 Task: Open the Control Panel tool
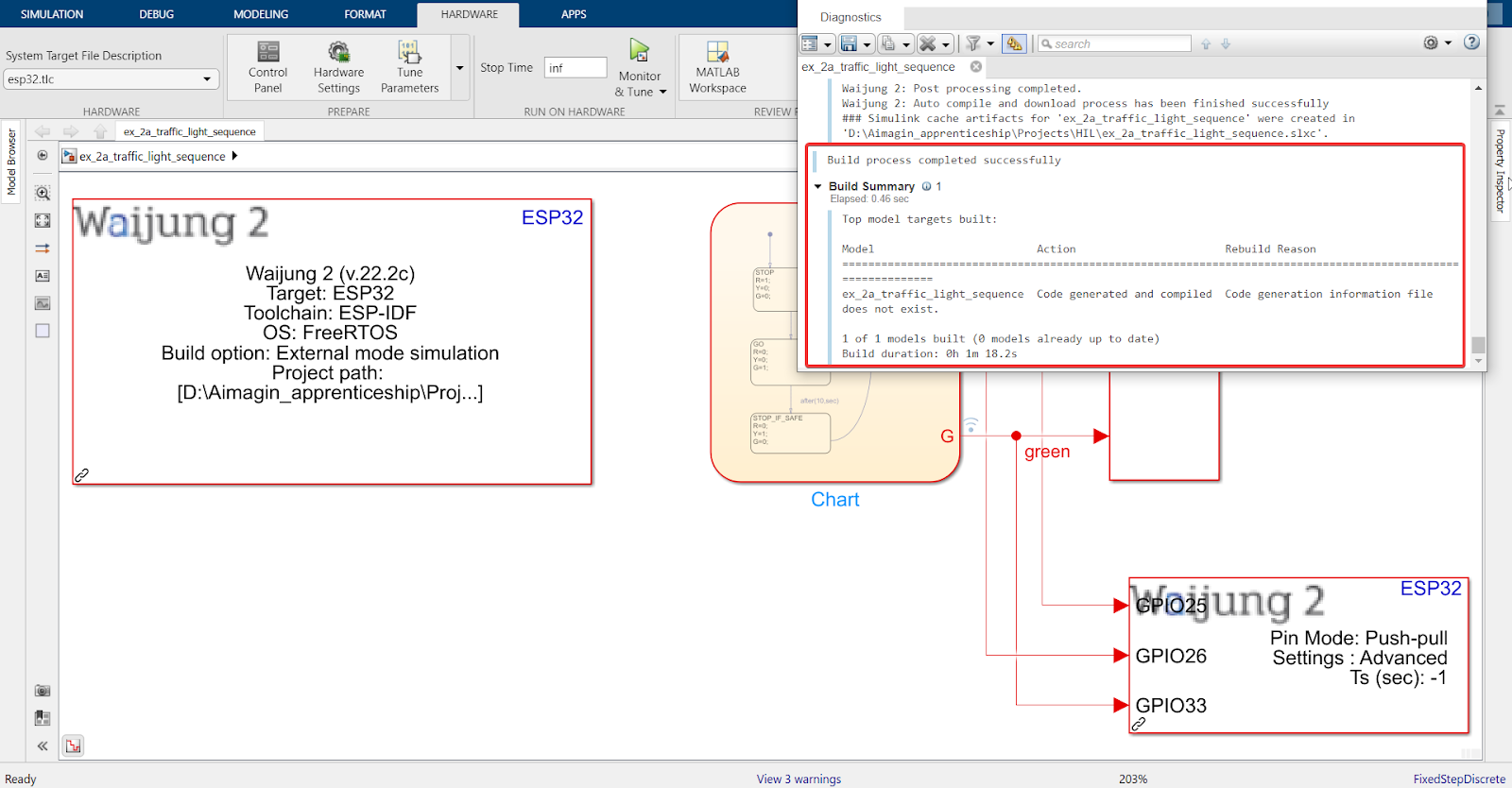click(267, 66)
